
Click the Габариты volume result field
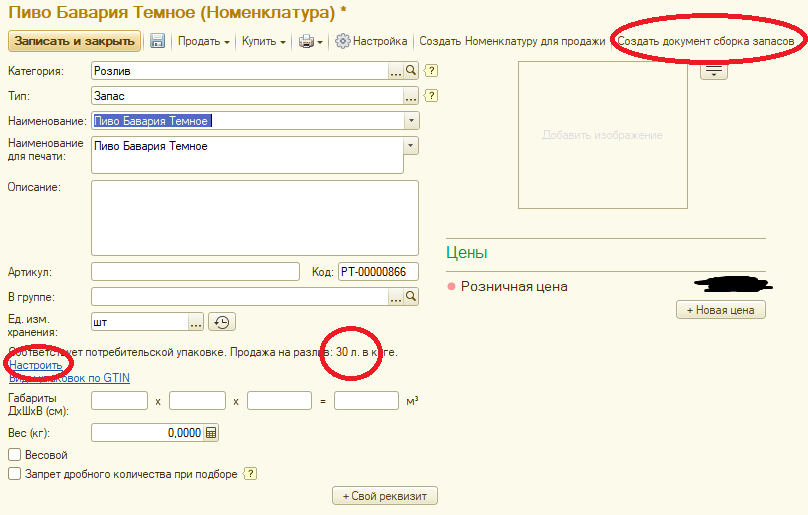(366, 401)
